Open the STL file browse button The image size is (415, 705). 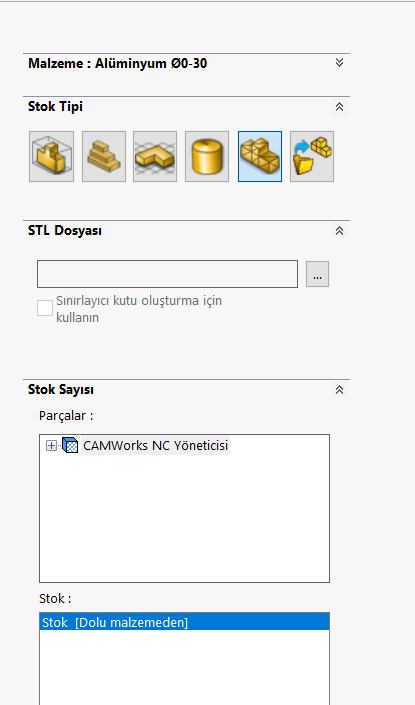click(x=317, y=274)
